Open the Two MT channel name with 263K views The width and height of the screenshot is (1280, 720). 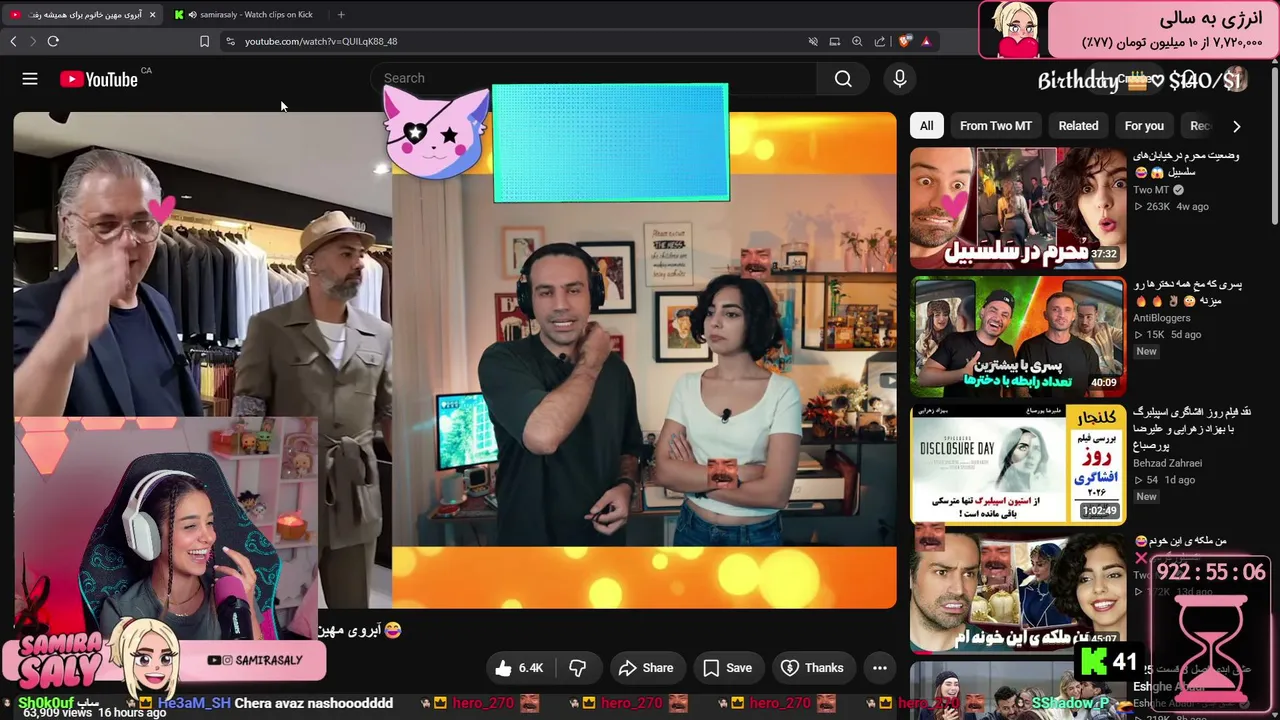pyautogui.click(x=1151, y=190)
